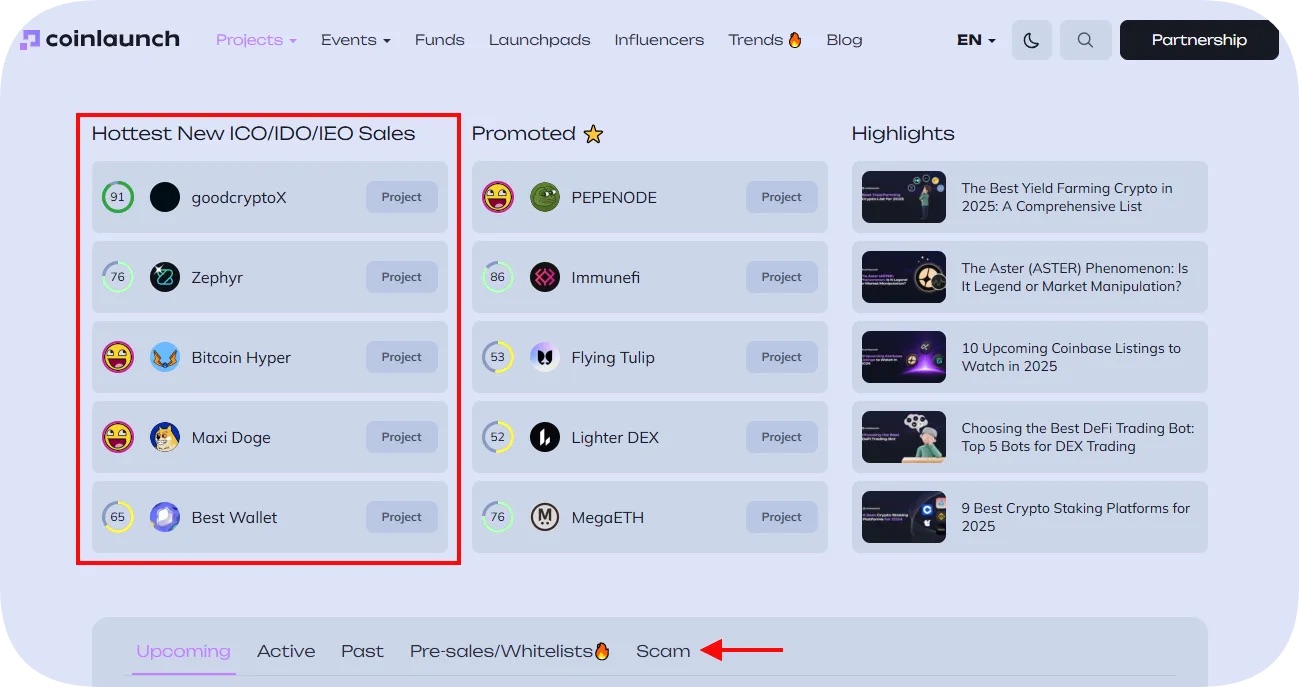This screenshot has width=1299, height=687.
Task: Click the Partnership button
Action: (x=1199, y=40)
